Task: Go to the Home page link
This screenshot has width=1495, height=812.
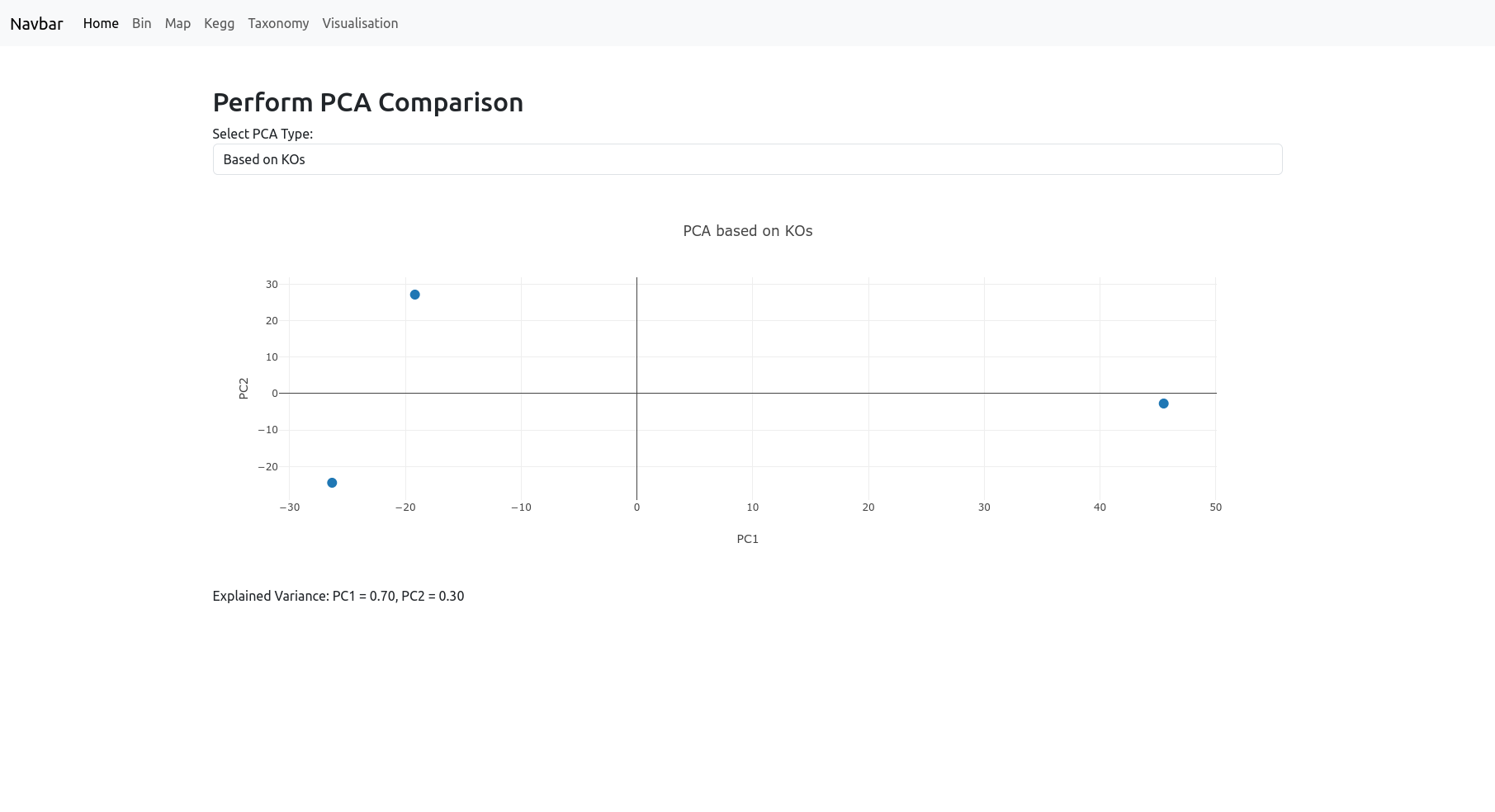Action: 101,23
